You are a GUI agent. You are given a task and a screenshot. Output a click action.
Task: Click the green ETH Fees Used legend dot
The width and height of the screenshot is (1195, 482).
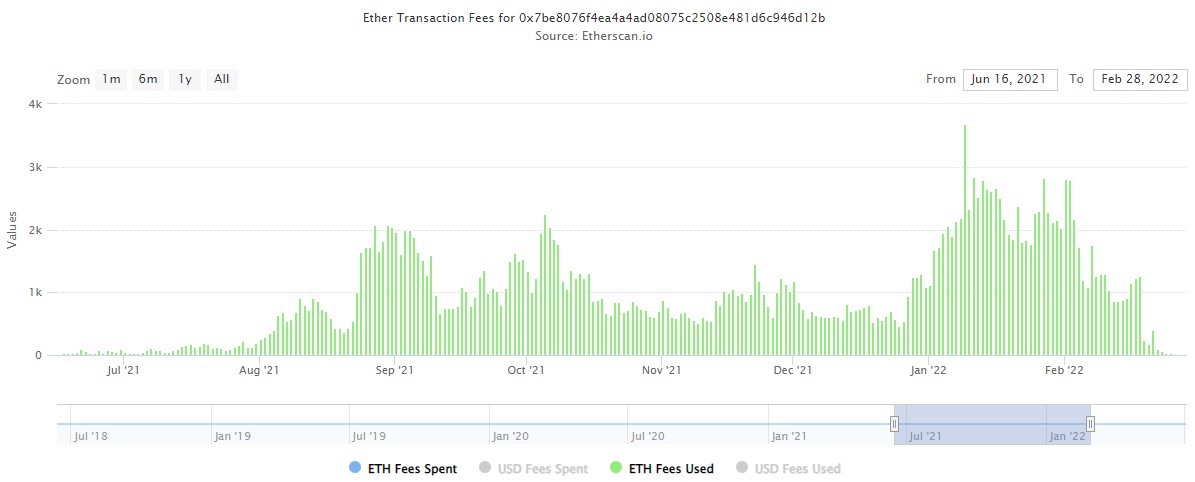tap(615, 468)
